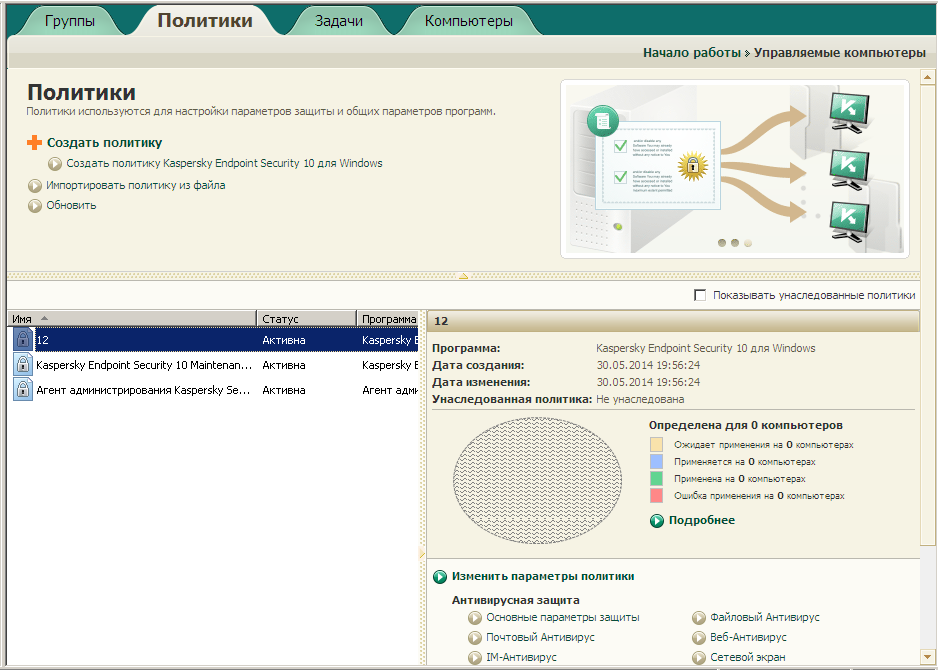Click the top scrollbar up arrow
938x670 pixels.
pyautogui.click(x=927, y=77)
